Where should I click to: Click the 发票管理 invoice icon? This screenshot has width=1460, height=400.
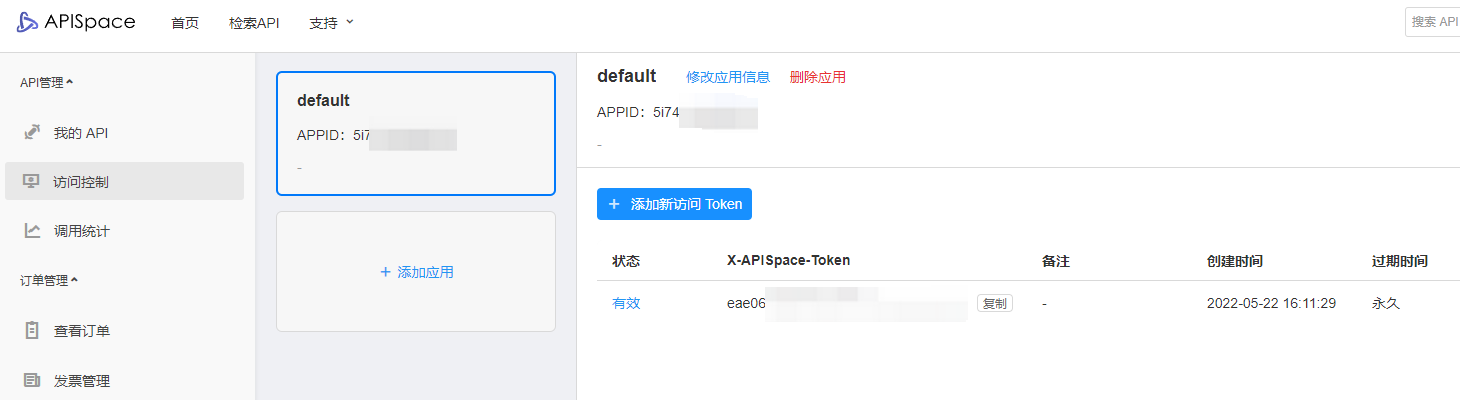click(32, 380)
